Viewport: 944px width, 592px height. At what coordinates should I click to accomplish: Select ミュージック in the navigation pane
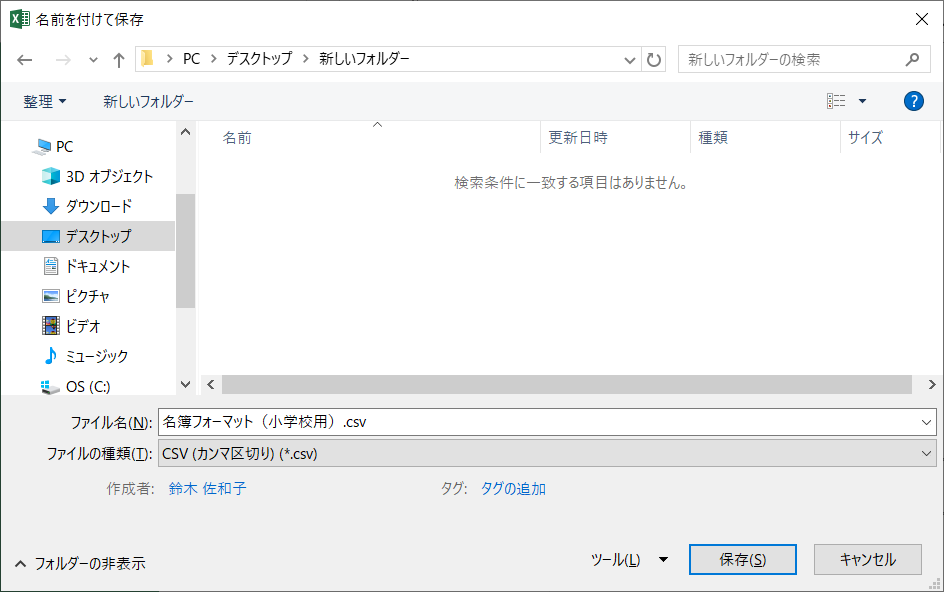tap(96, 356)
